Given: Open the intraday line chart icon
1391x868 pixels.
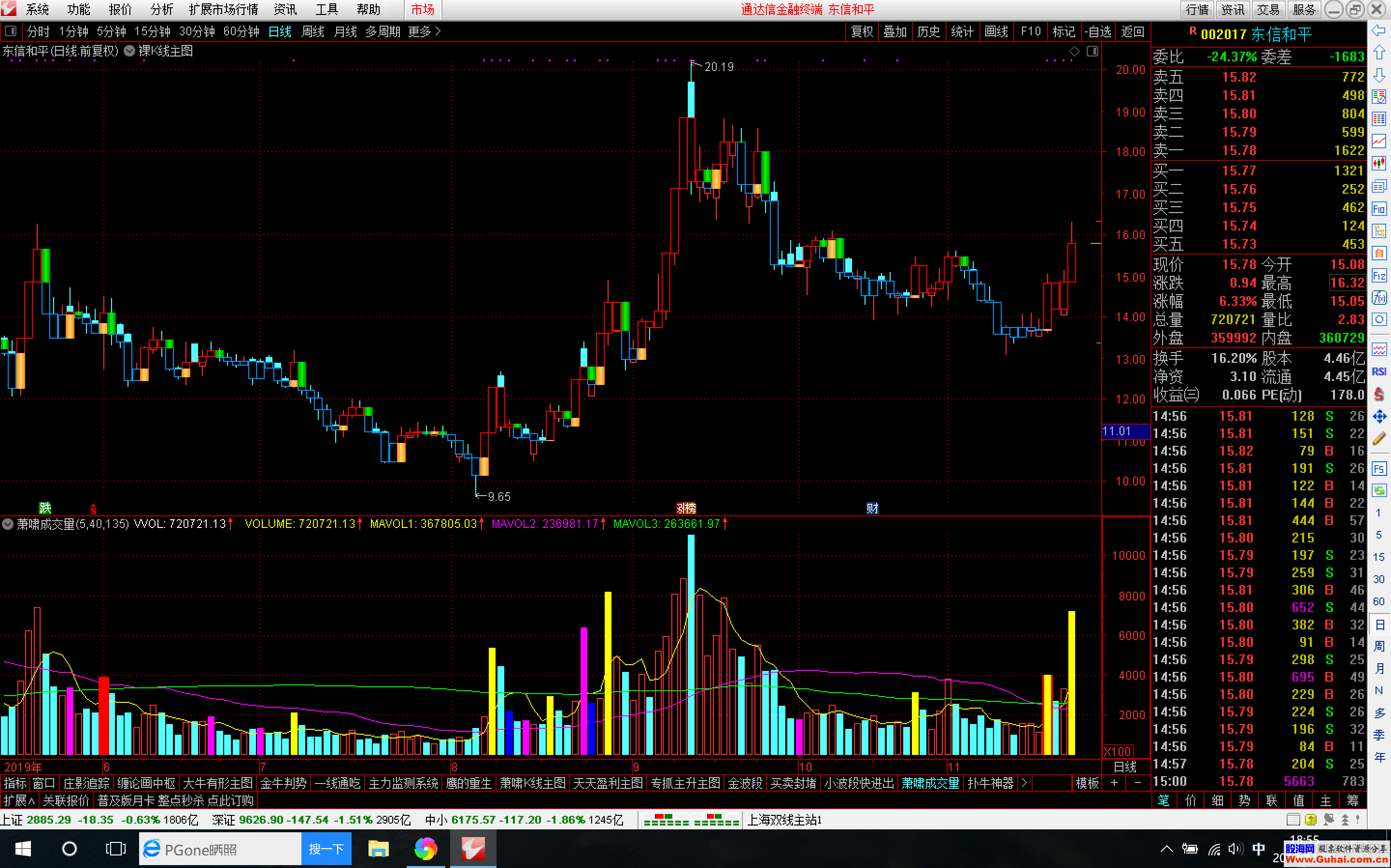Looking at the screenshot, I should pos(1379,141).
